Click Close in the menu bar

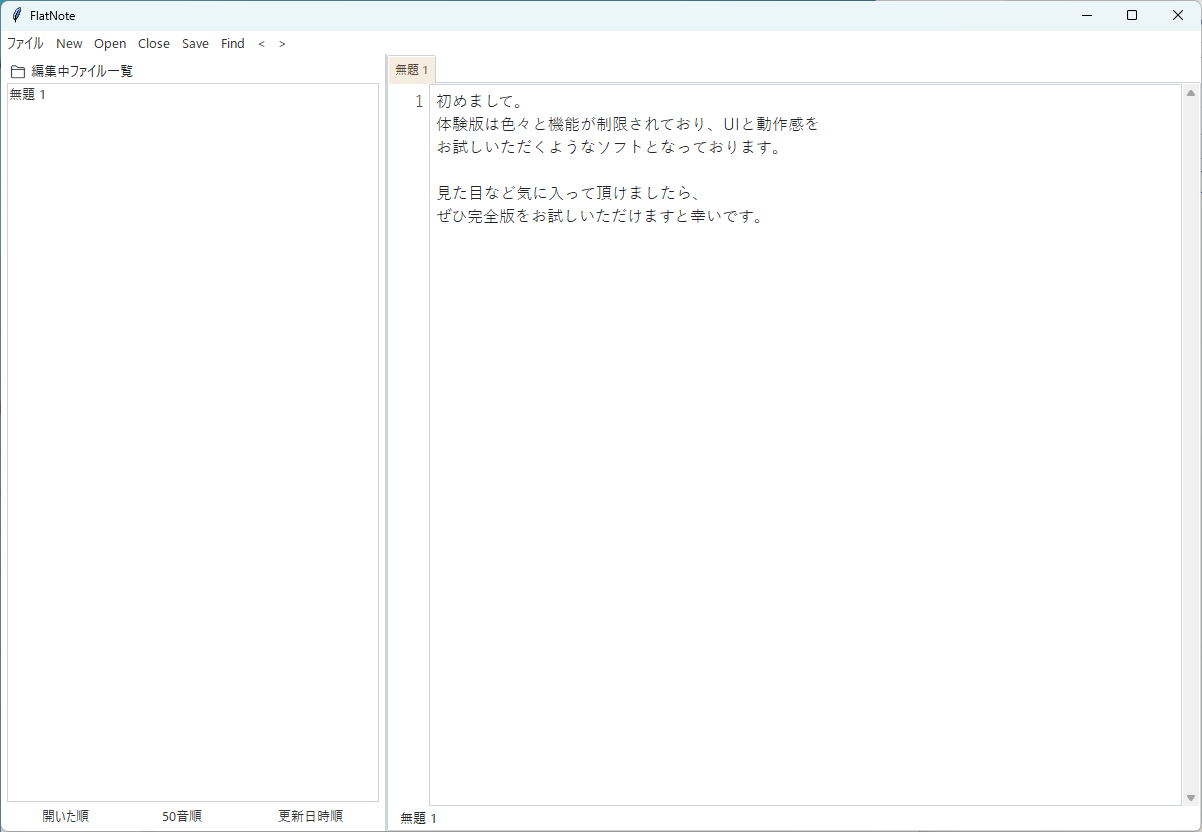coord(154,44)
